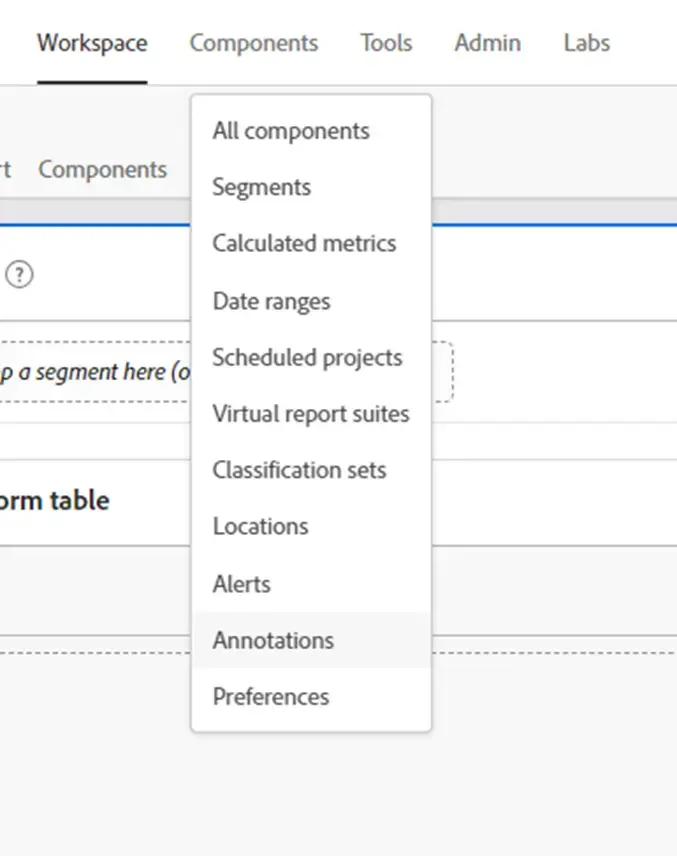Open Scheduled projects from the menu
This screenshot has width=677, height=856.
click(307, 357)
